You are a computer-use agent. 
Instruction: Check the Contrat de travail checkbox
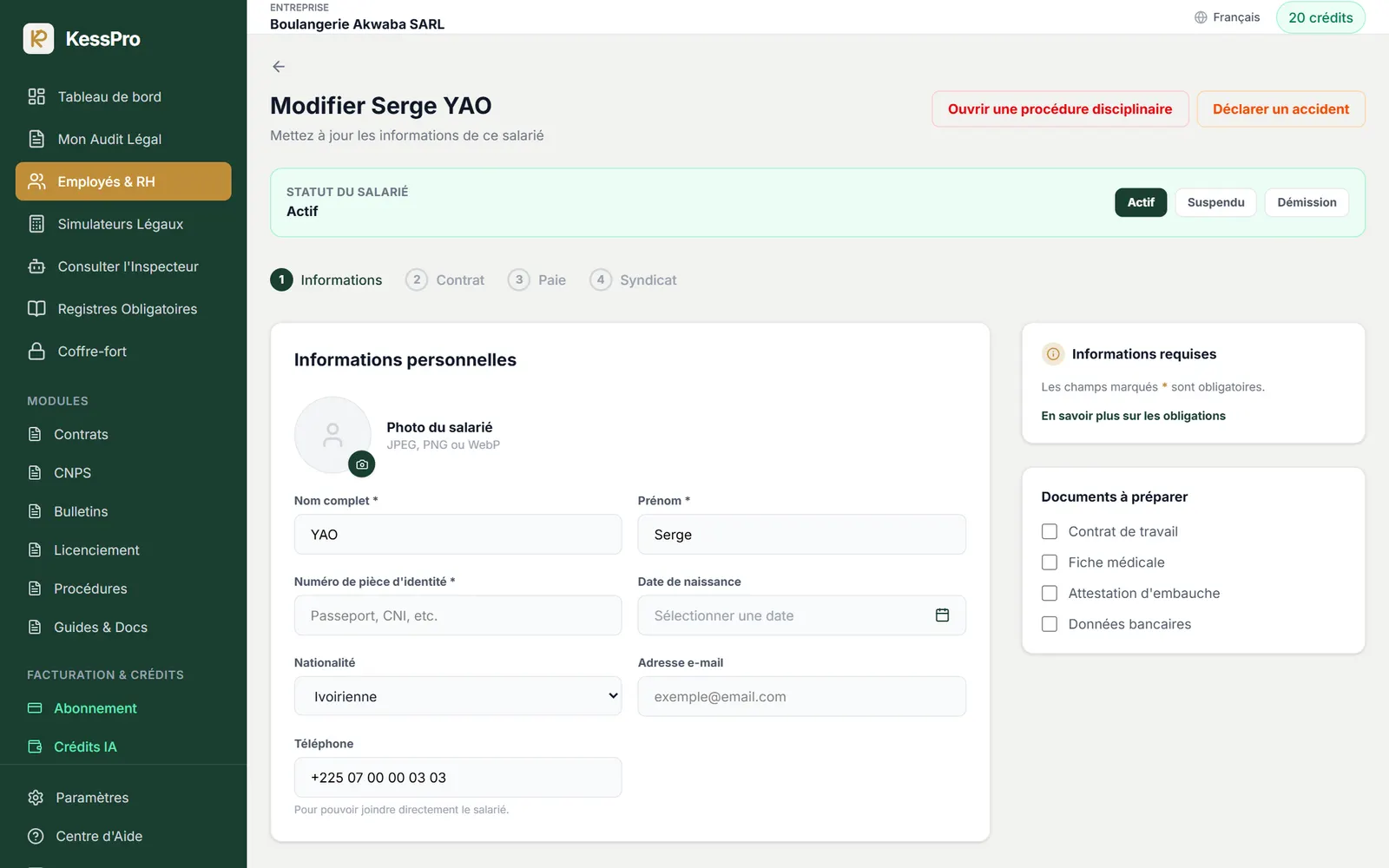pyautogui.click(x=1050, y=531)
